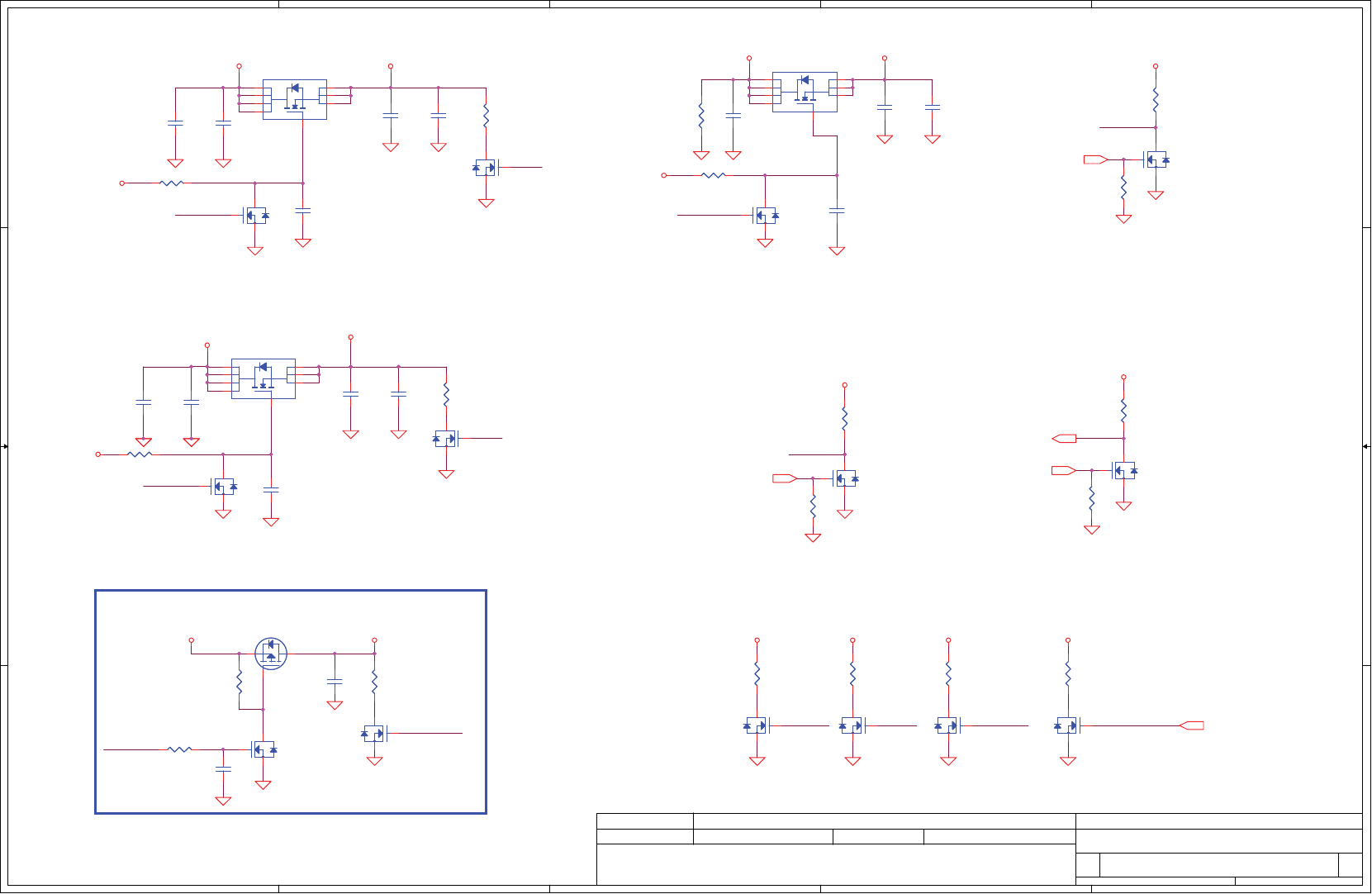
Task: Select the pull-up resistor of the middle-center circuit
Action: click(x=844, y=419)
